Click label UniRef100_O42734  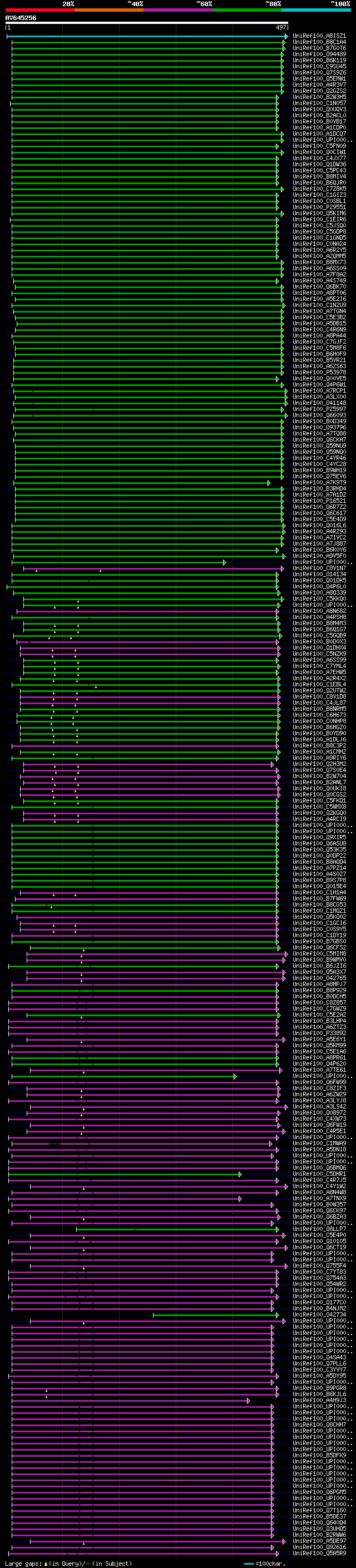[x=319, y=1314]
